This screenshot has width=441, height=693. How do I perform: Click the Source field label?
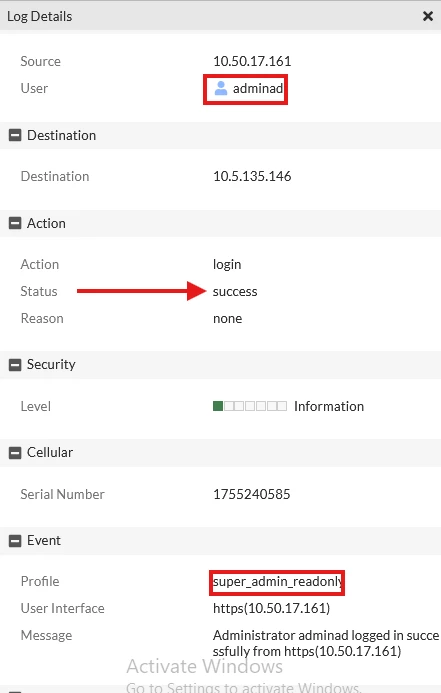(41, 61)
